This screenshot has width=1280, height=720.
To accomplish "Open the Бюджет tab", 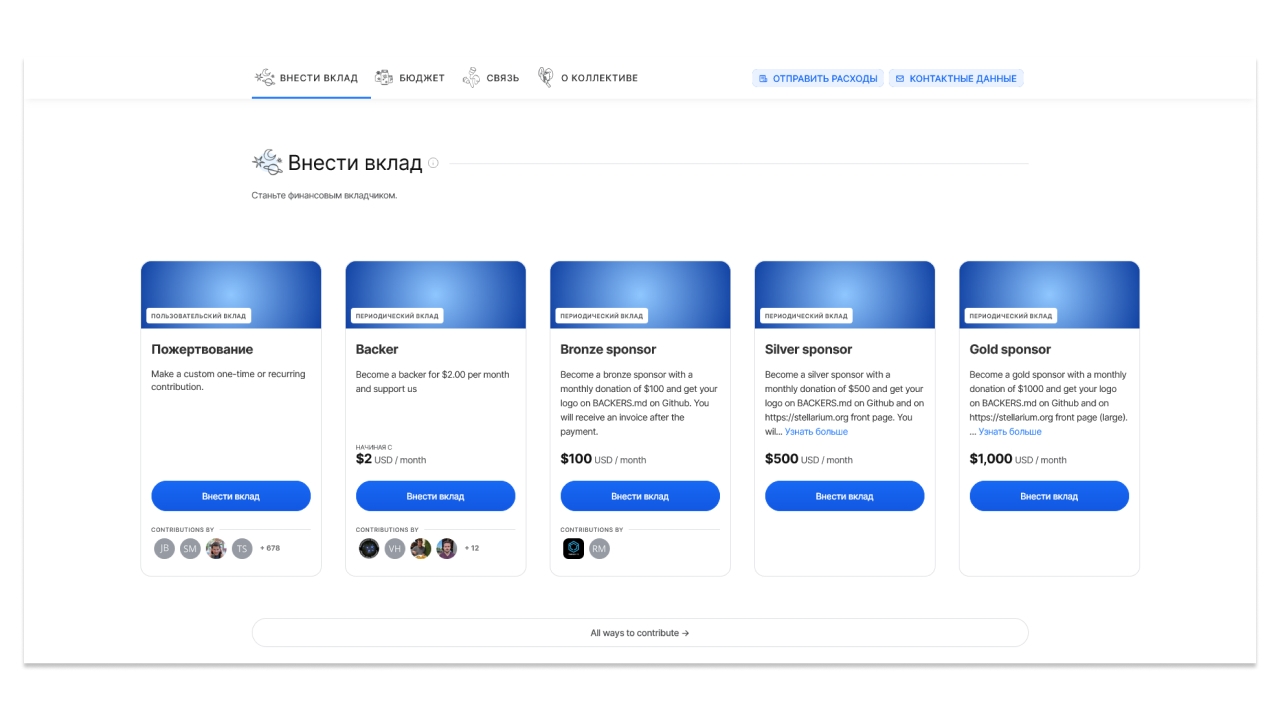I will click(410, 78).
